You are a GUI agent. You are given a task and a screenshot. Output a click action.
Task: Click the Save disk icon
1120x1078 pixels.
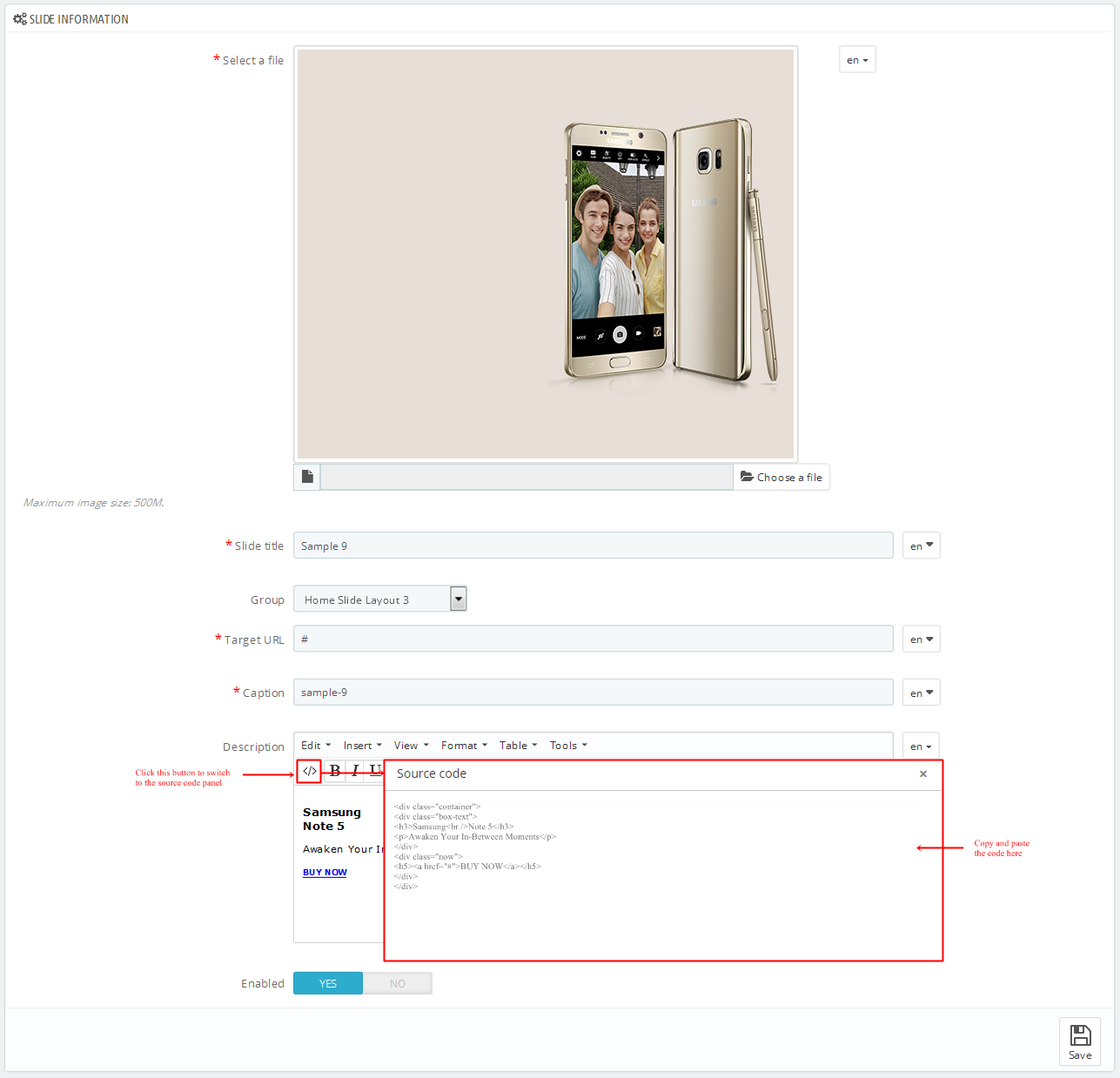(x=1080, y=1035)
